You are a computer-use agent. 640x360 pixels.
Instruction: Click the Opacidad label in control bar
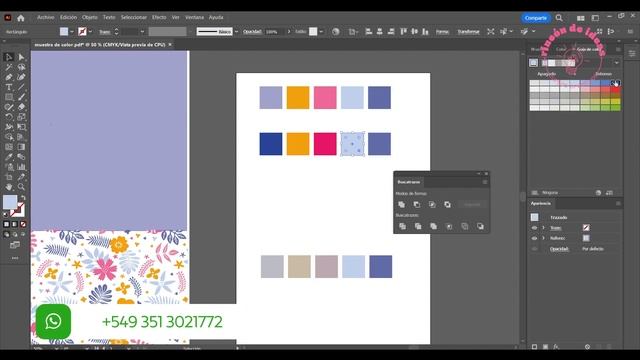[x=252, y=31]
